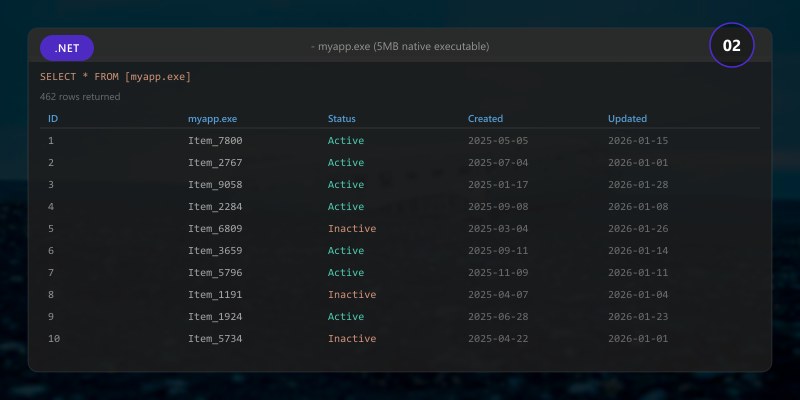Click Active status of Item_1924 row
The image size is (800, 400).
346,316
